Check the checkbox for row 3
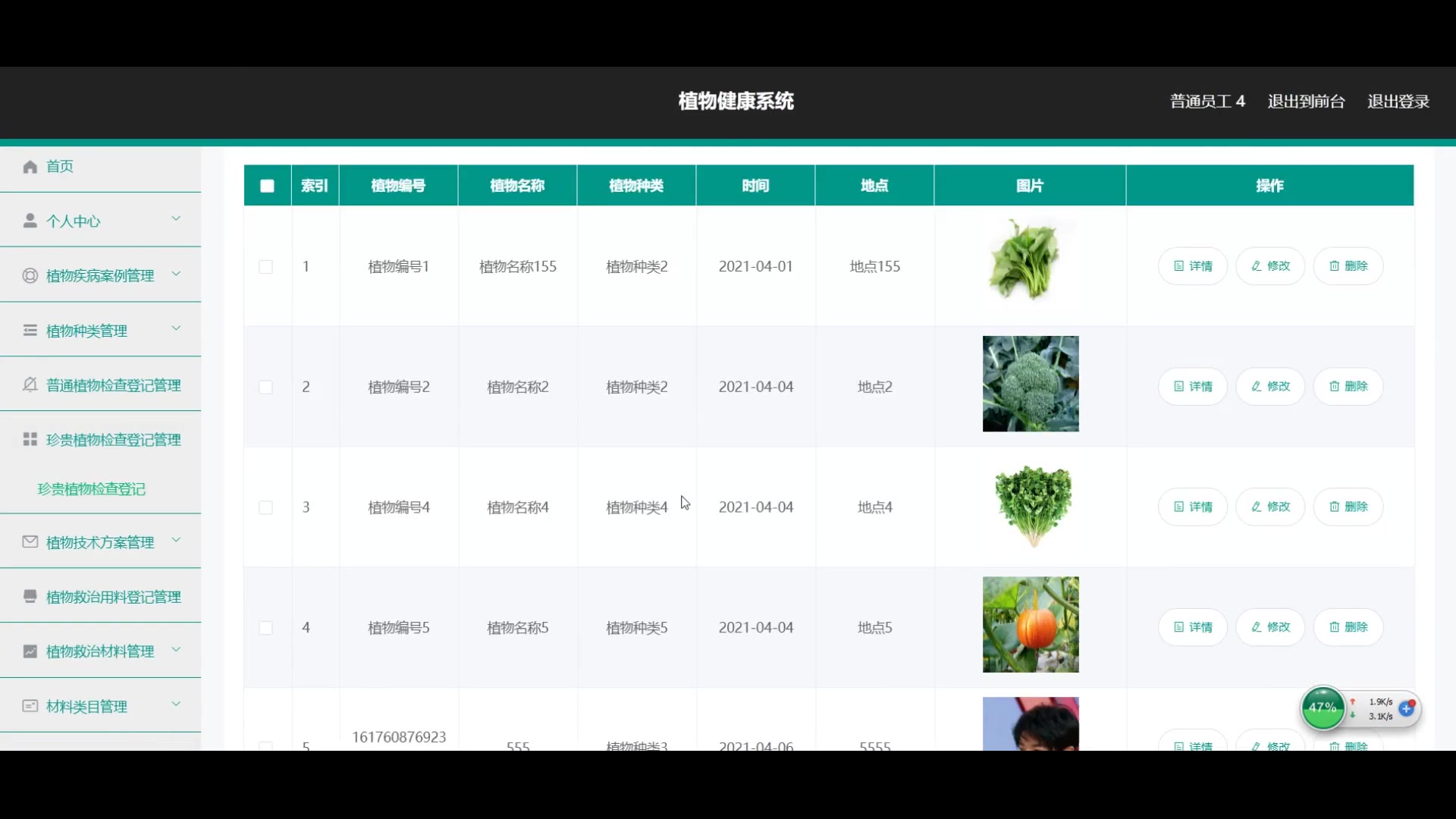The width and height of the screenshot is (1456, 819). click(265, 507)
